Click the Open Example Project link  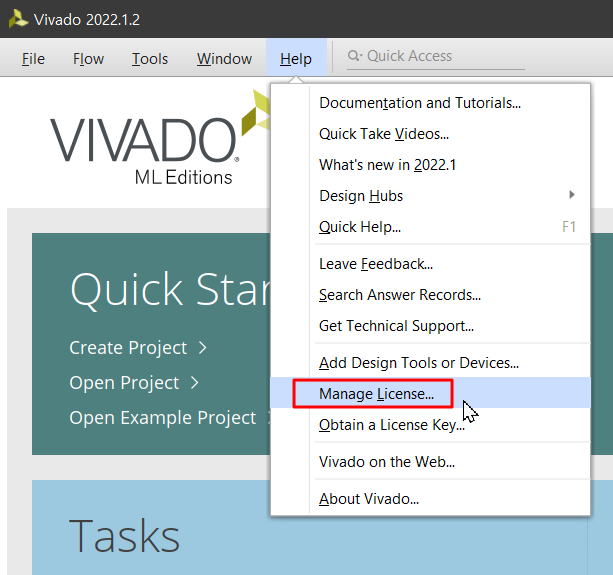pyautogui.click(x=163, y=417)
